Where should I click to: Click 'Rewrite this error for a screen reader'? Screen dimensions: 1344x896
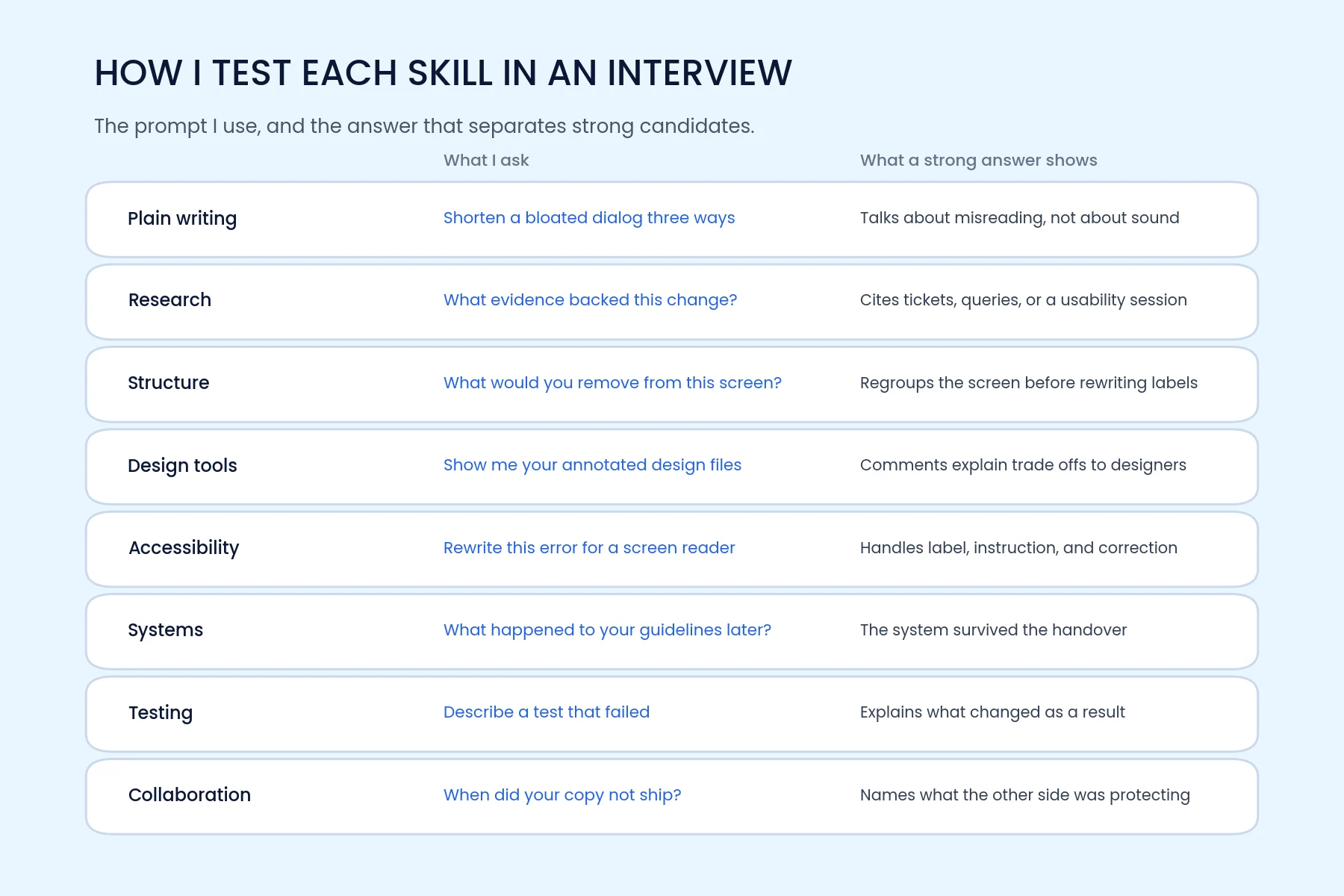(589, 548)
